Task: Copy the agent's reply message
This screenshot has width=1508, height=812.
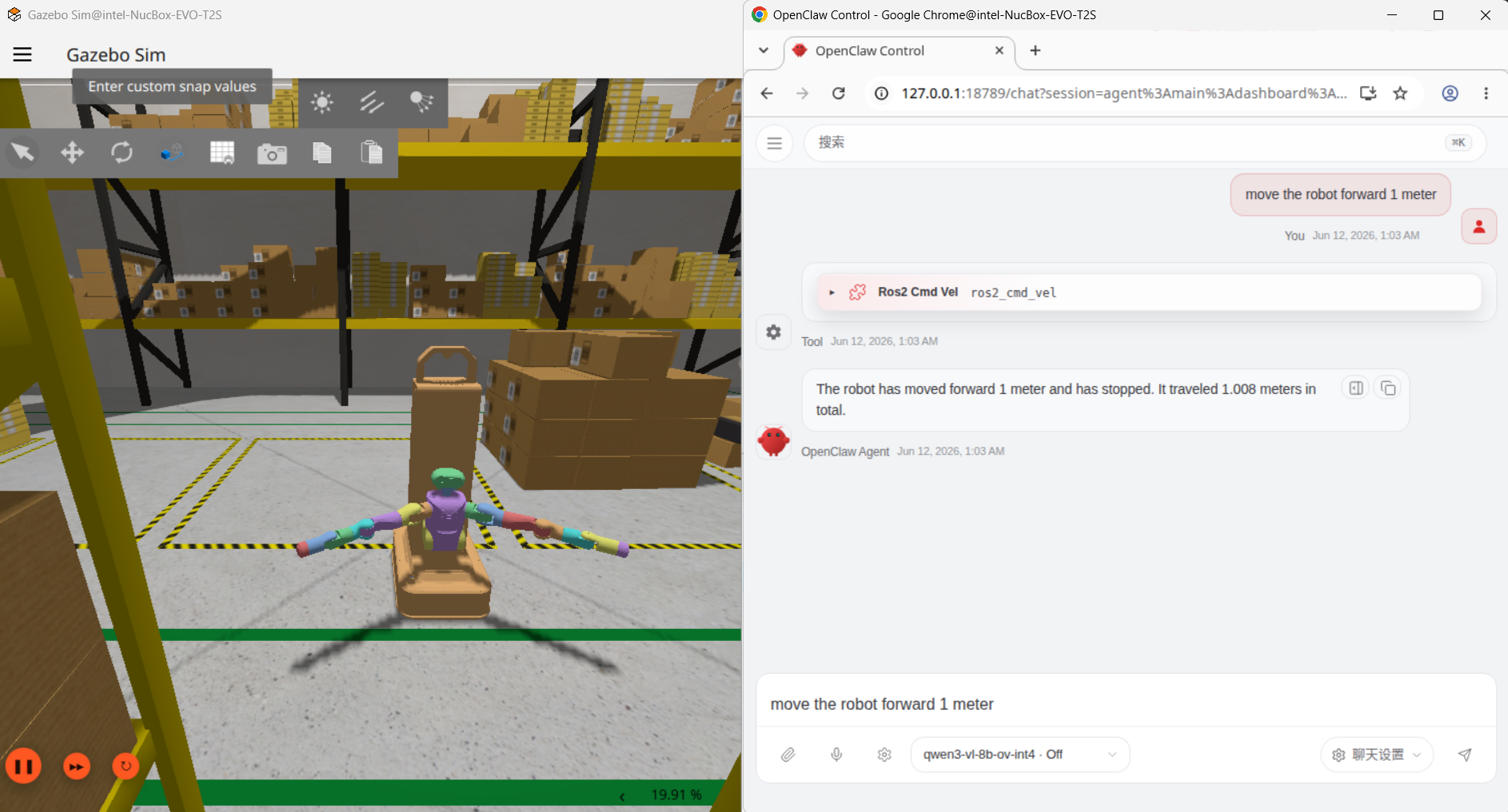Action: [x=1388, y=388]
